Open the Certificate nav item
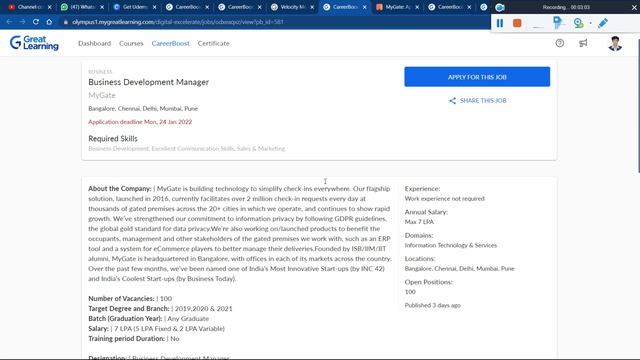640x360 pixels. point(213,43)
